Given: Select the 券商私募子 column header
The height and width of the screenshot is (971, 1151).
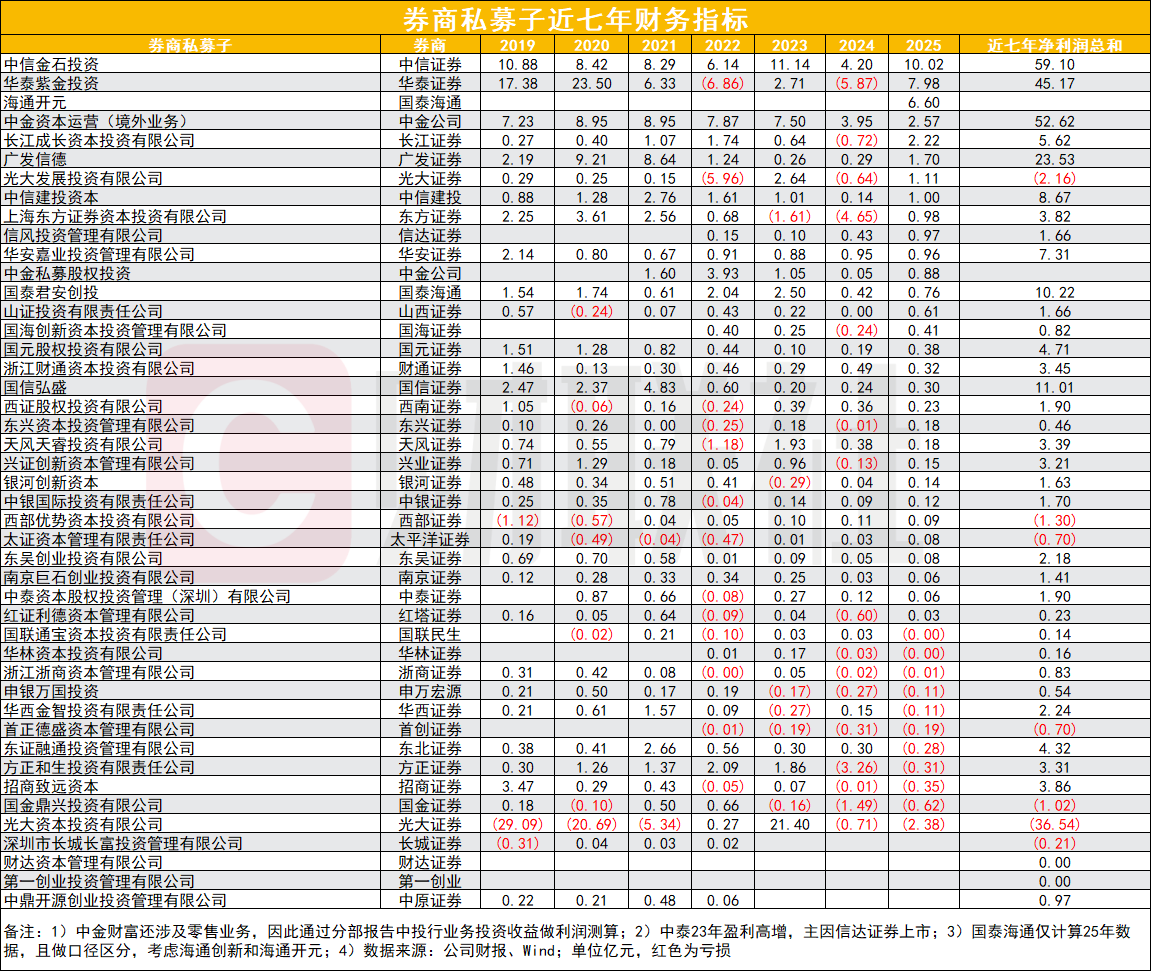Looking at the screenshot, I should coord(190,45).
